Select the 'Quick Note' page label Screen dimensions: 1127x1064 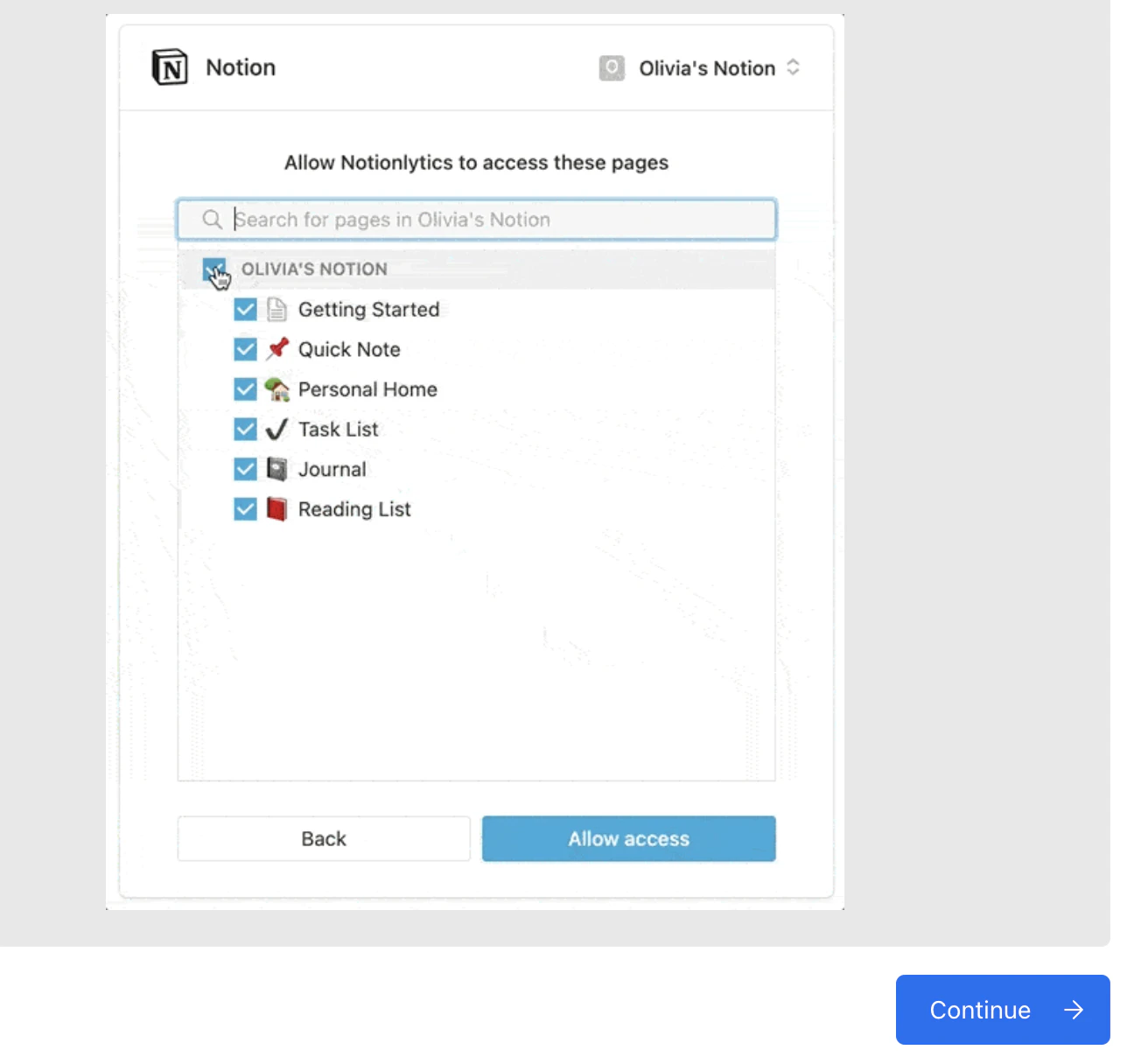[x=349, y=349]
